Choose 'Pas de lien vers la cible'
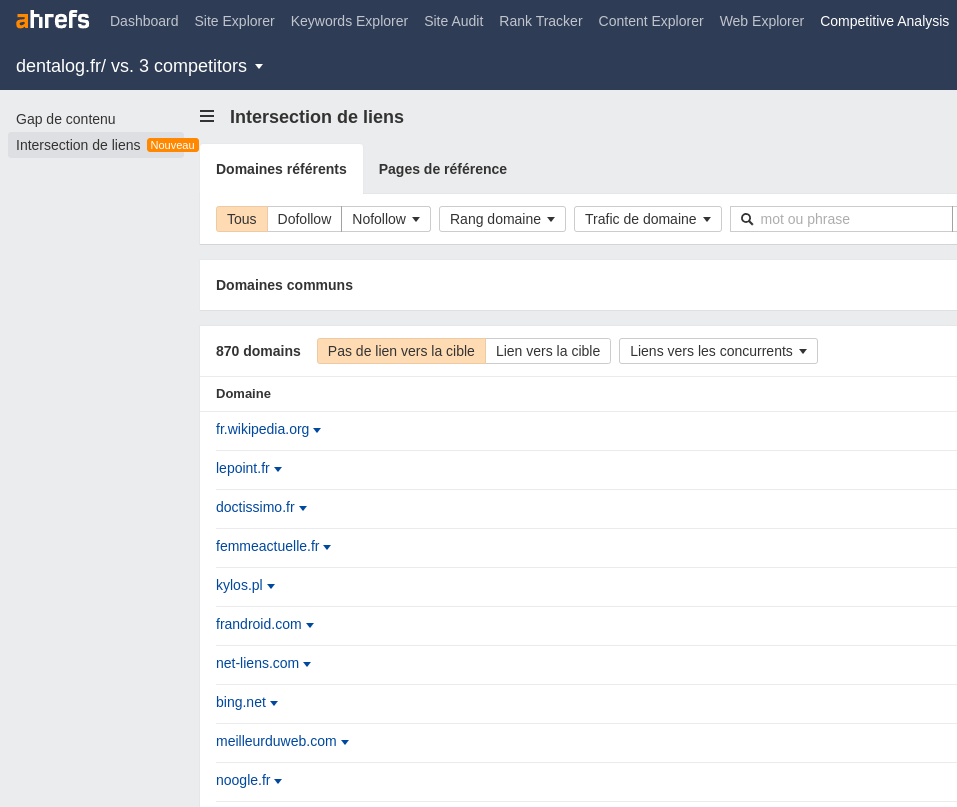 (401, 351)
